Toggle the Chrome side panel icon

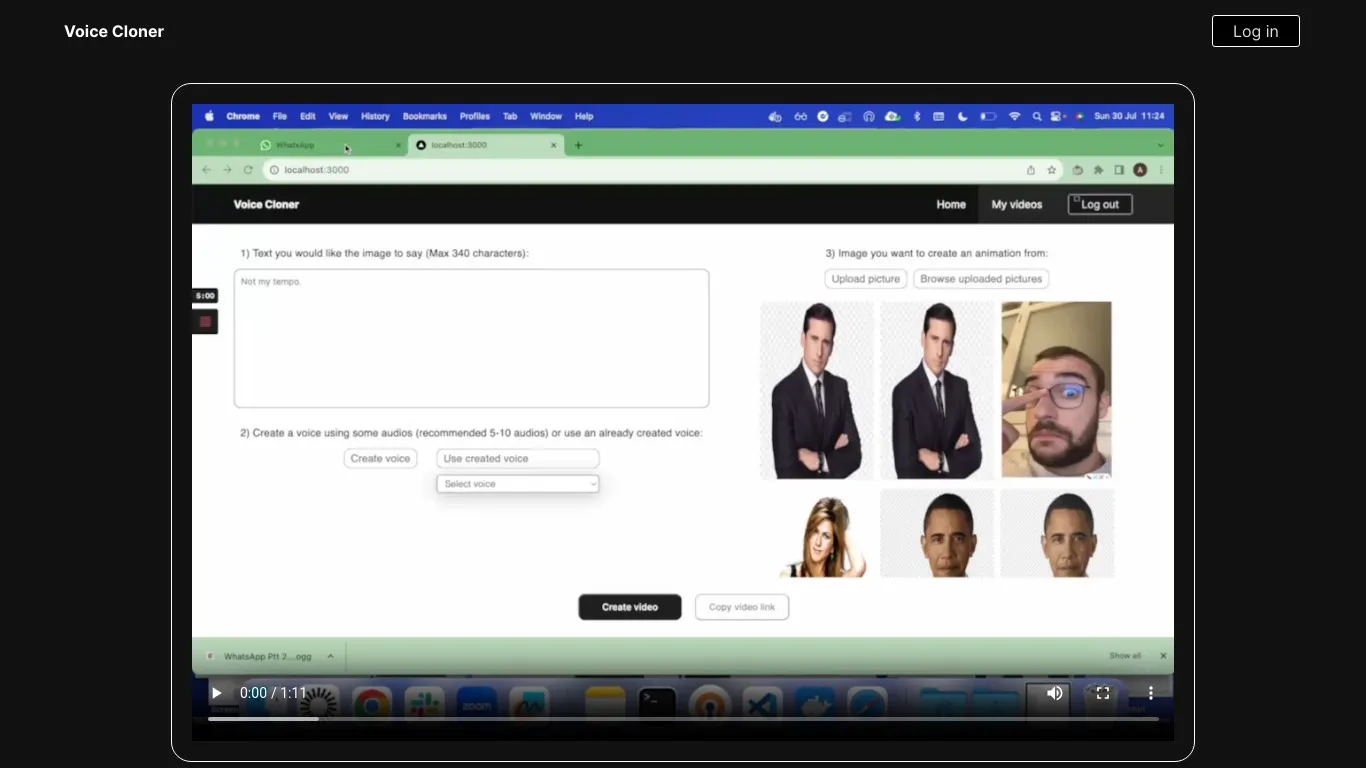coord(1119,170)
